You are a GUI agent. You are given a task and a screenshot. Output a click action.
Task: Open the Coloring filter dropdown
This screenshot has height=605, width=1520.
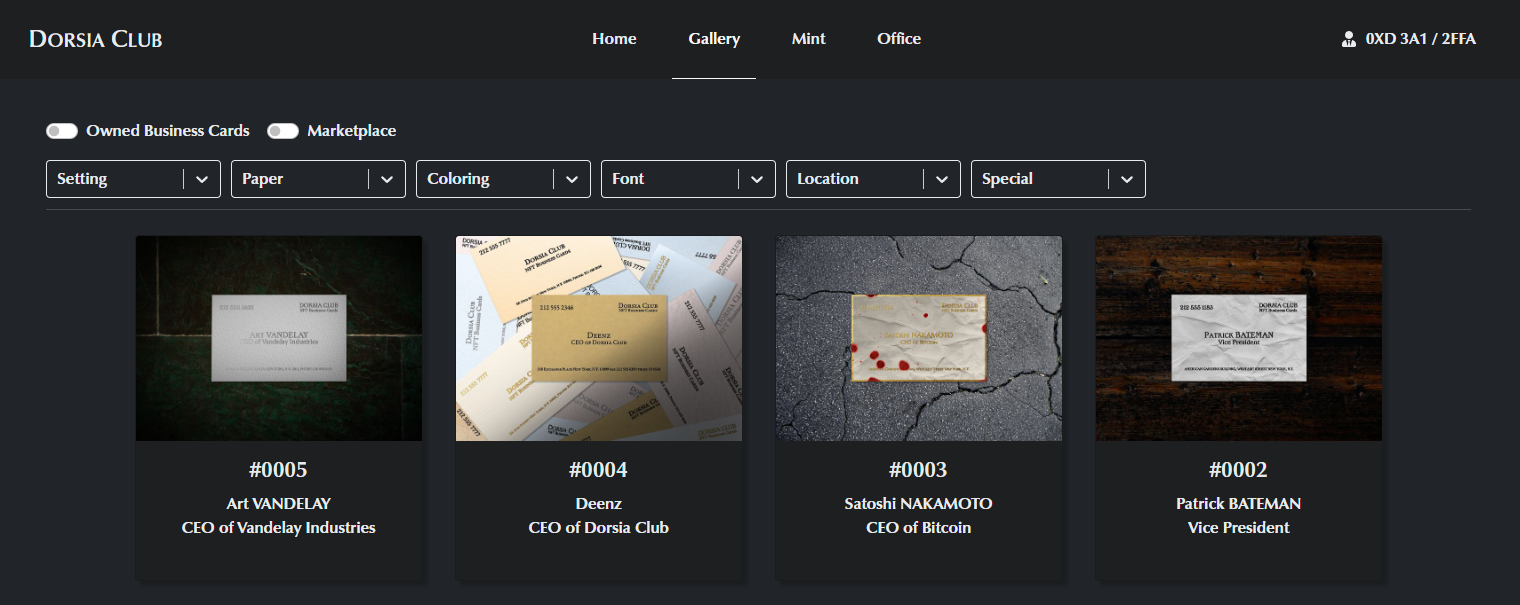point(503,179)
